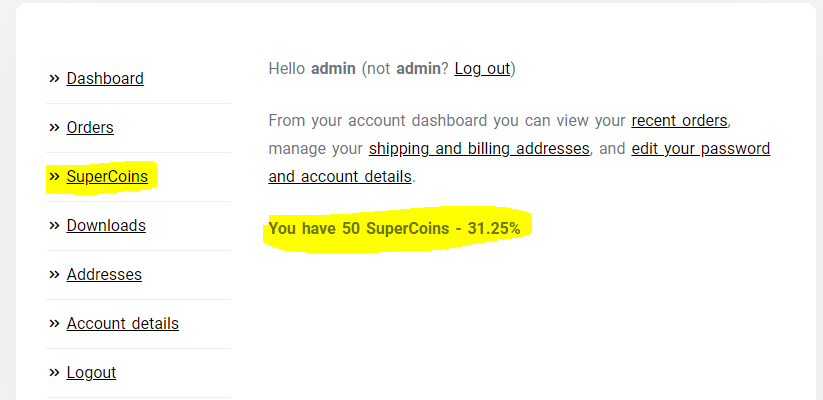Click the chevron icon beside Logout
Viewport: 823px width, 400px height.
pos(54,372)
